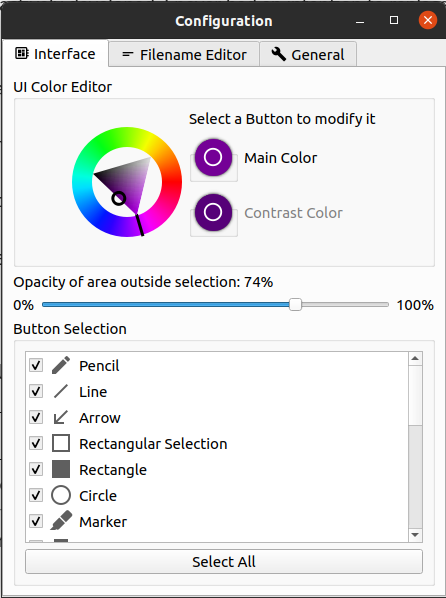Select the Circle tool icon
This screenshot has width=446, height=598.
tap(61, 495)
